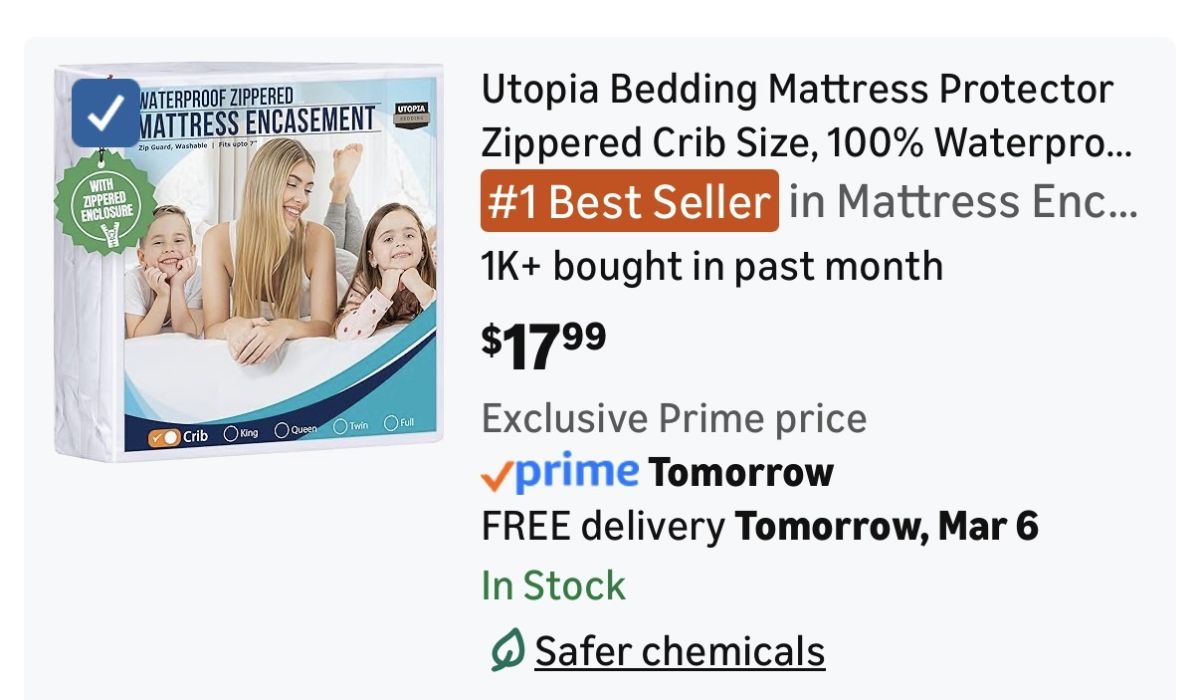Click the Exclusive Prime price label
Image resolution: width=1200 pixels, height=700 pixels.
(x=674, y=418)
